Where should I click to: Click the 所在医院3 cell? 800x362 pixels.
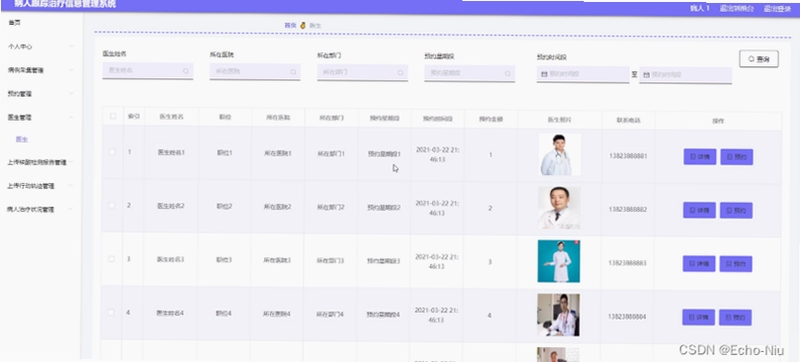pos(277,260)
